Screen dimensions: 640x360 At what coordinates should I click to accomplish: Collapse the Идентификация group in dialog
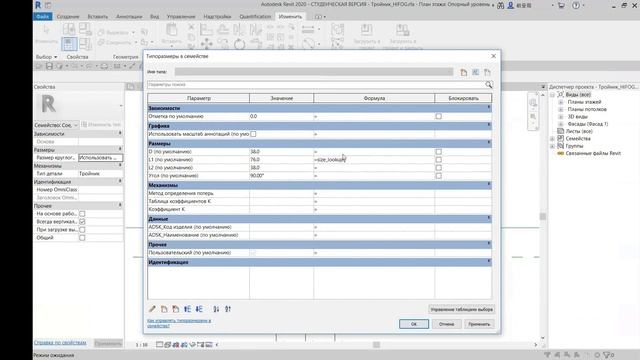[489, 261]
